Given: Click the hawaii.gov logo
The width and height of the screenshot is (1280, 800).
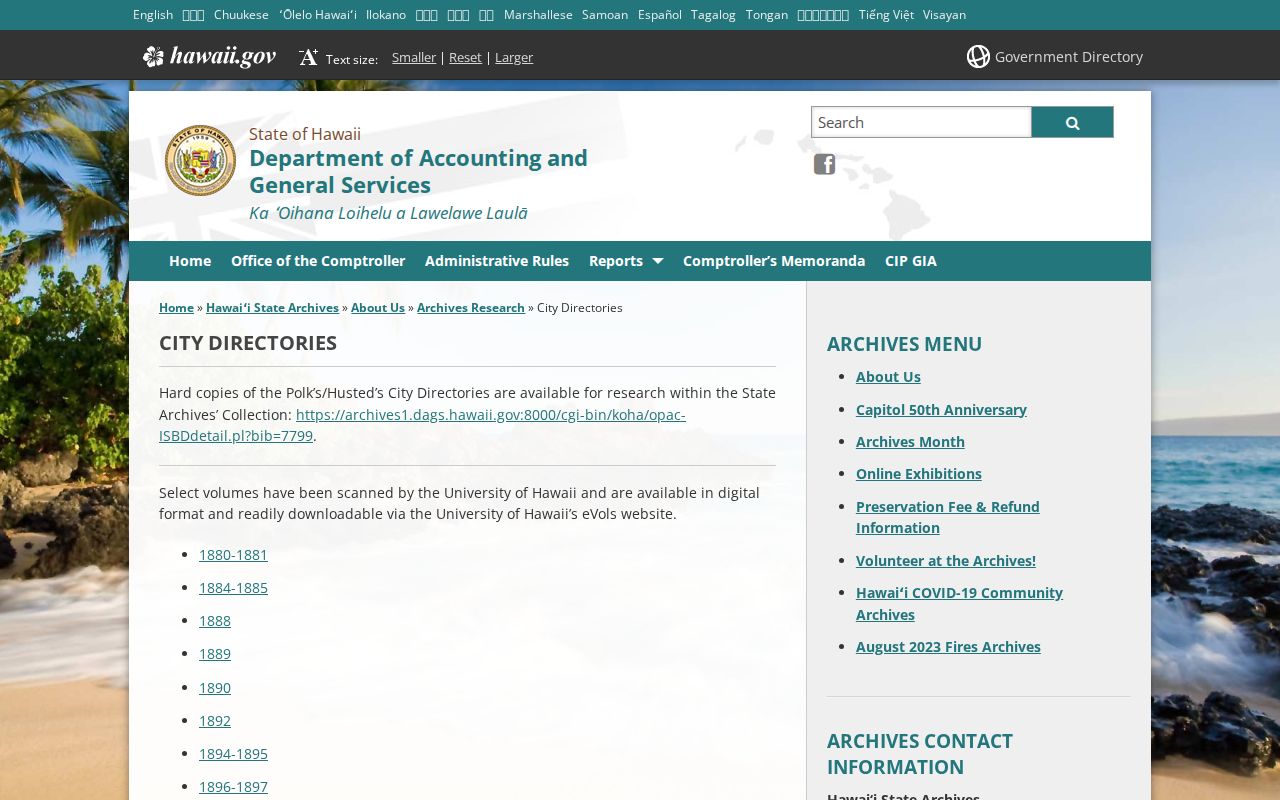Looking at the screenshot, I should point(209,57).
